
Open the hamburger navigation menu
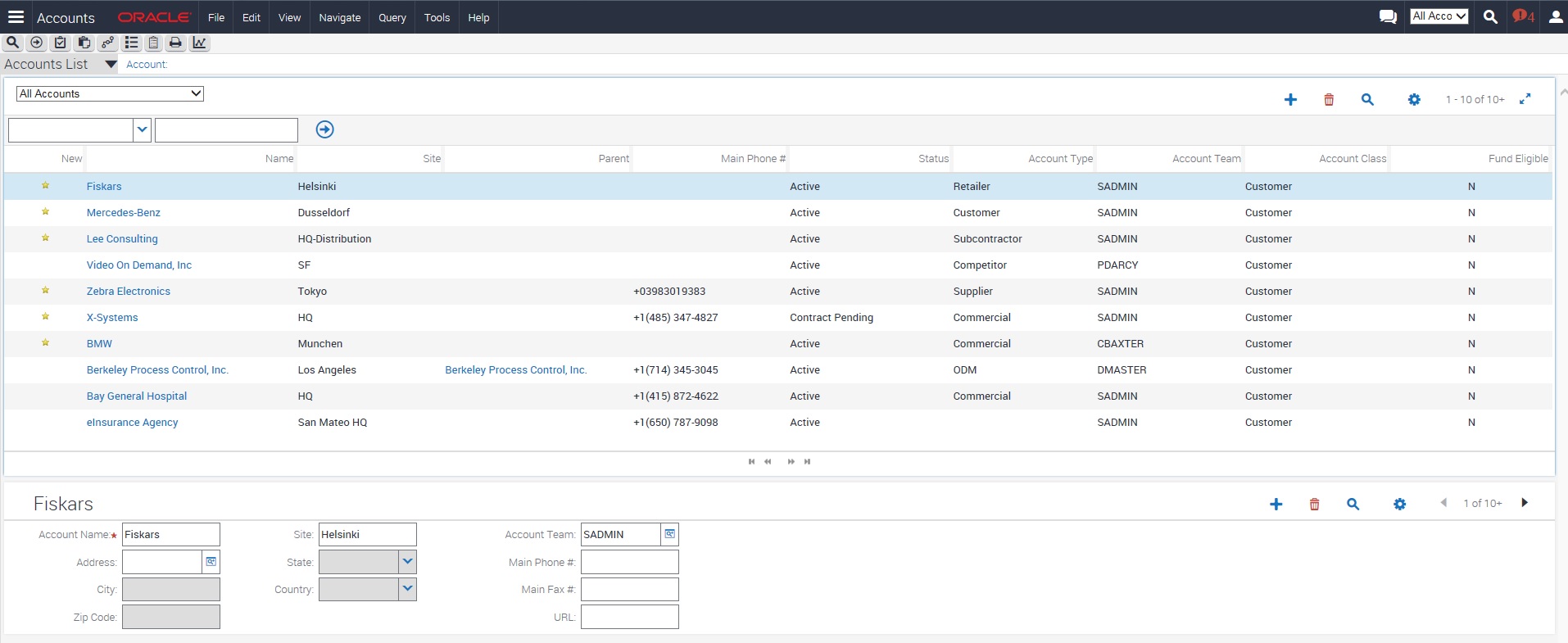point(16,16)
